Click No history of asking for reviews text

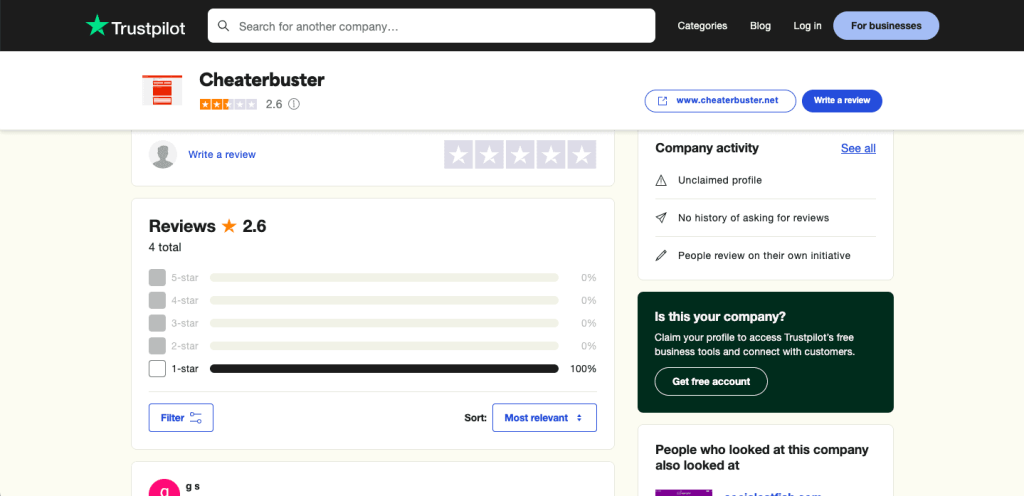(x=754, y=218)
